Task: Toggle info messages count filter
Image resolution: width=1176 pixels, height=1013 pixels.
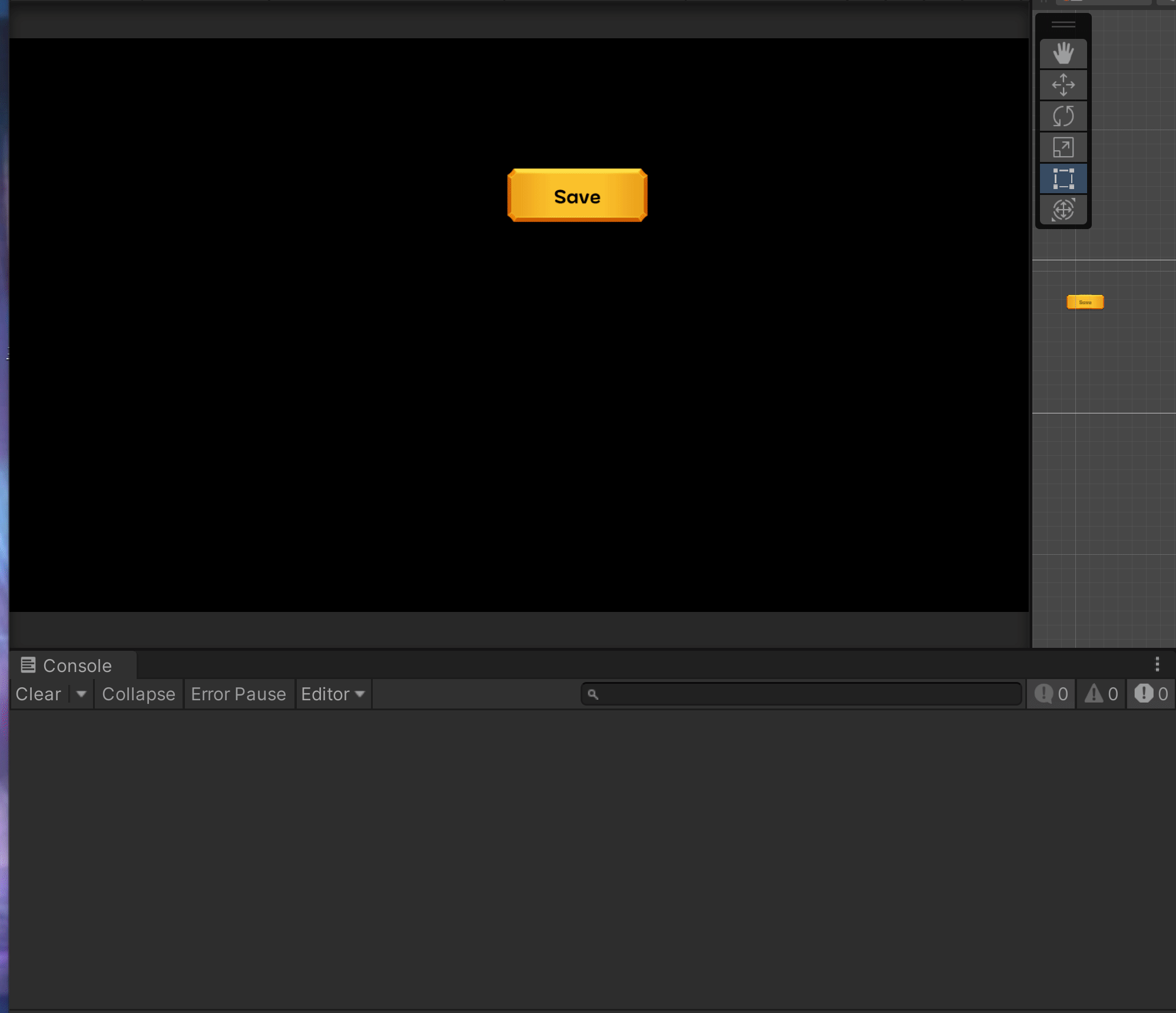Action: pyautogui.click(x=1051, y=694)
